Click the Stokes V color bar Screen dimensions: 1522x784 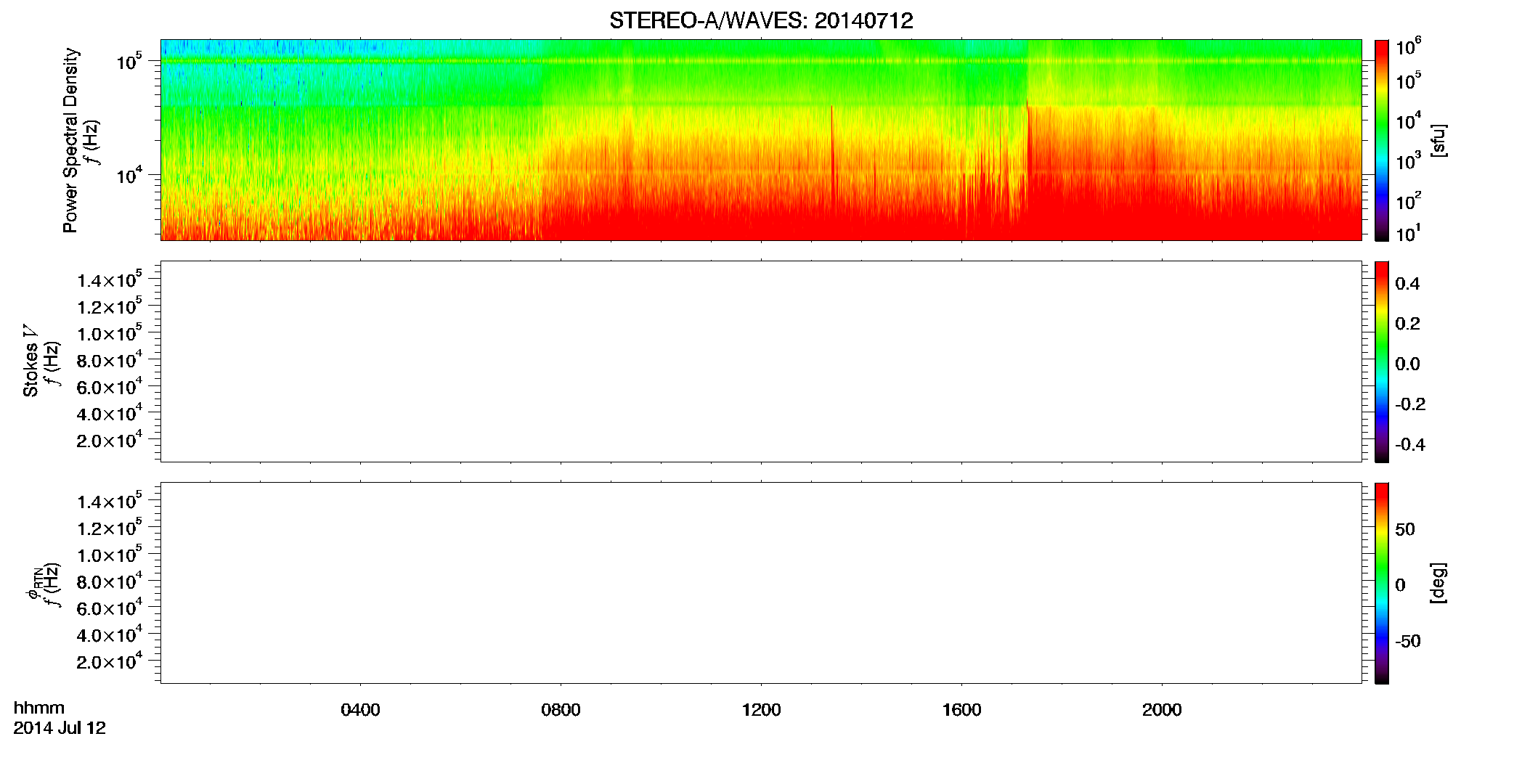coord(1381,362)
